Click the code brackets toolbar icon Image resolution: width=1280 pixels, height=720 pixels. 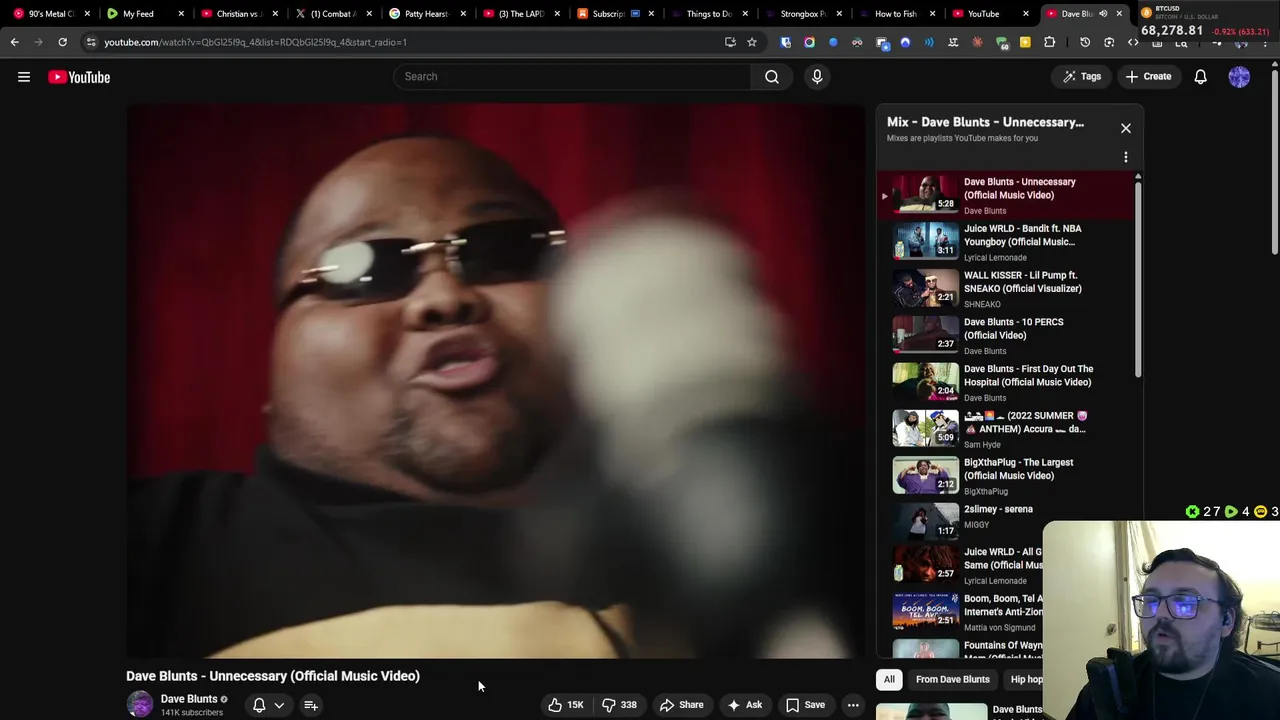point(1133,42)
